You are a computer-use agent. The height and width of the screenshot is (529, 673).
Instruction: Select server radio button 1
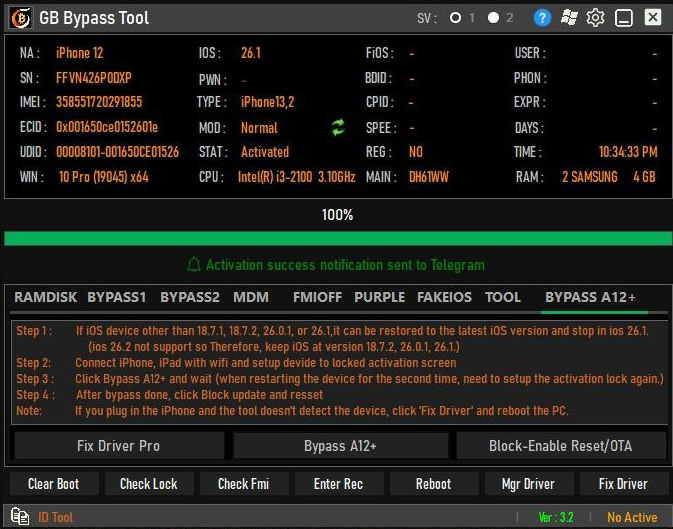(455, 18)
